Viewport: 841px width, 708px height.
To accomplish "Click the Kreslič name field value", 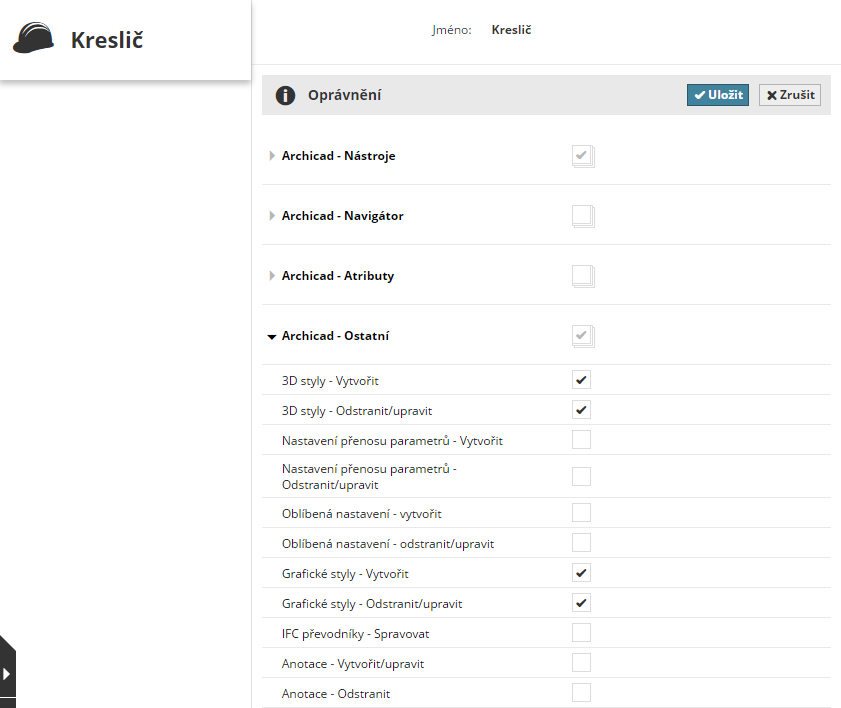I will point(511,30).
